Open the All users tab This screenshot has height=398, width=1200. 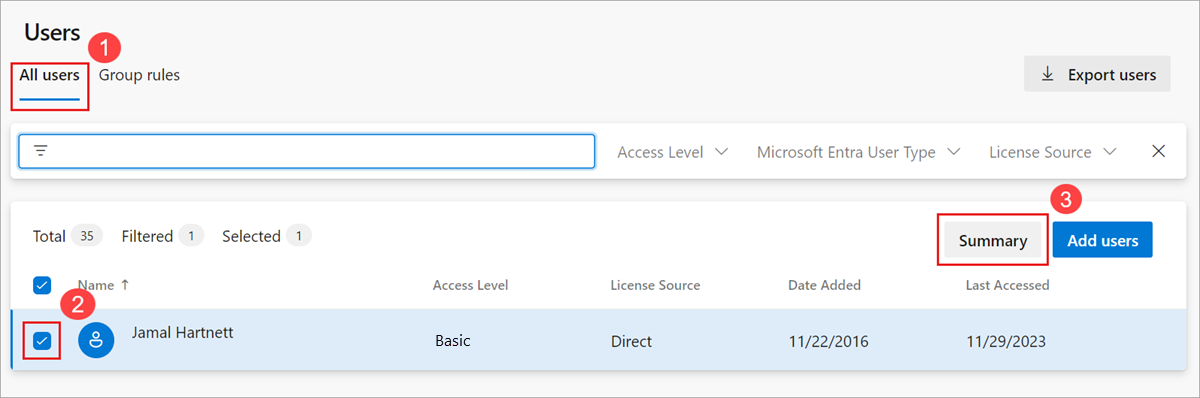50,76
